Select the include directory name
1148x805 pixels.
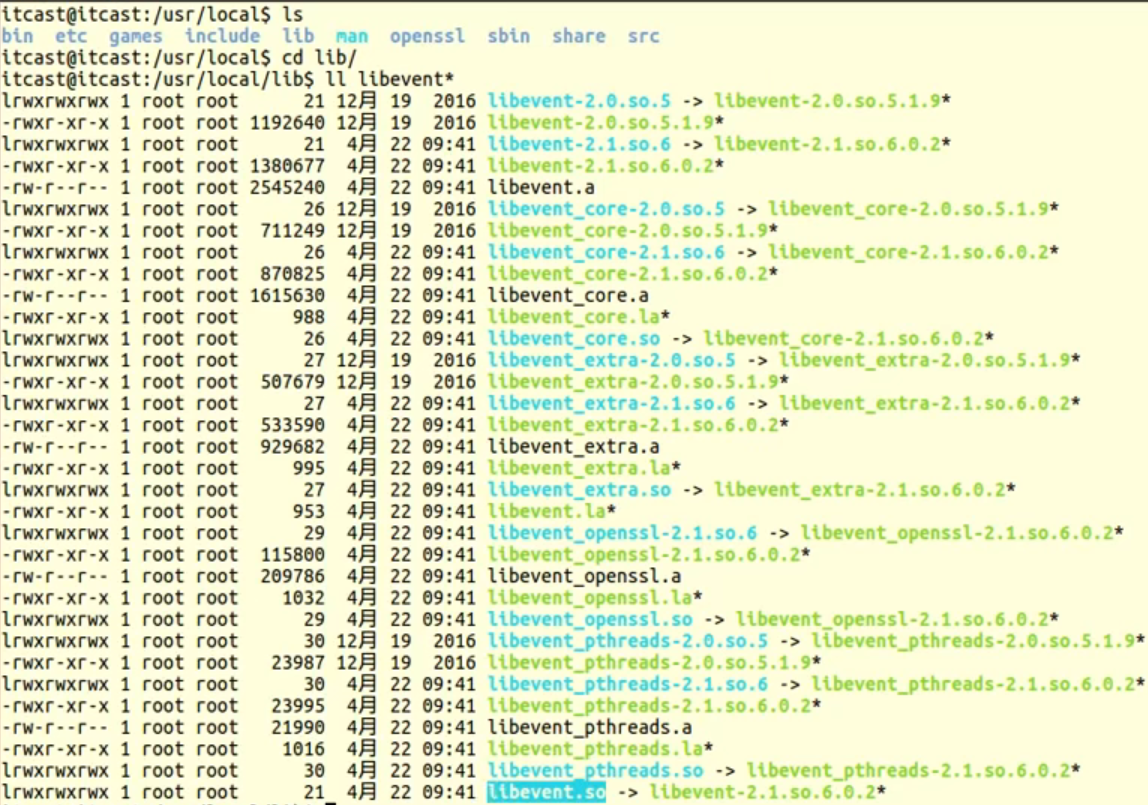point(223,36)
